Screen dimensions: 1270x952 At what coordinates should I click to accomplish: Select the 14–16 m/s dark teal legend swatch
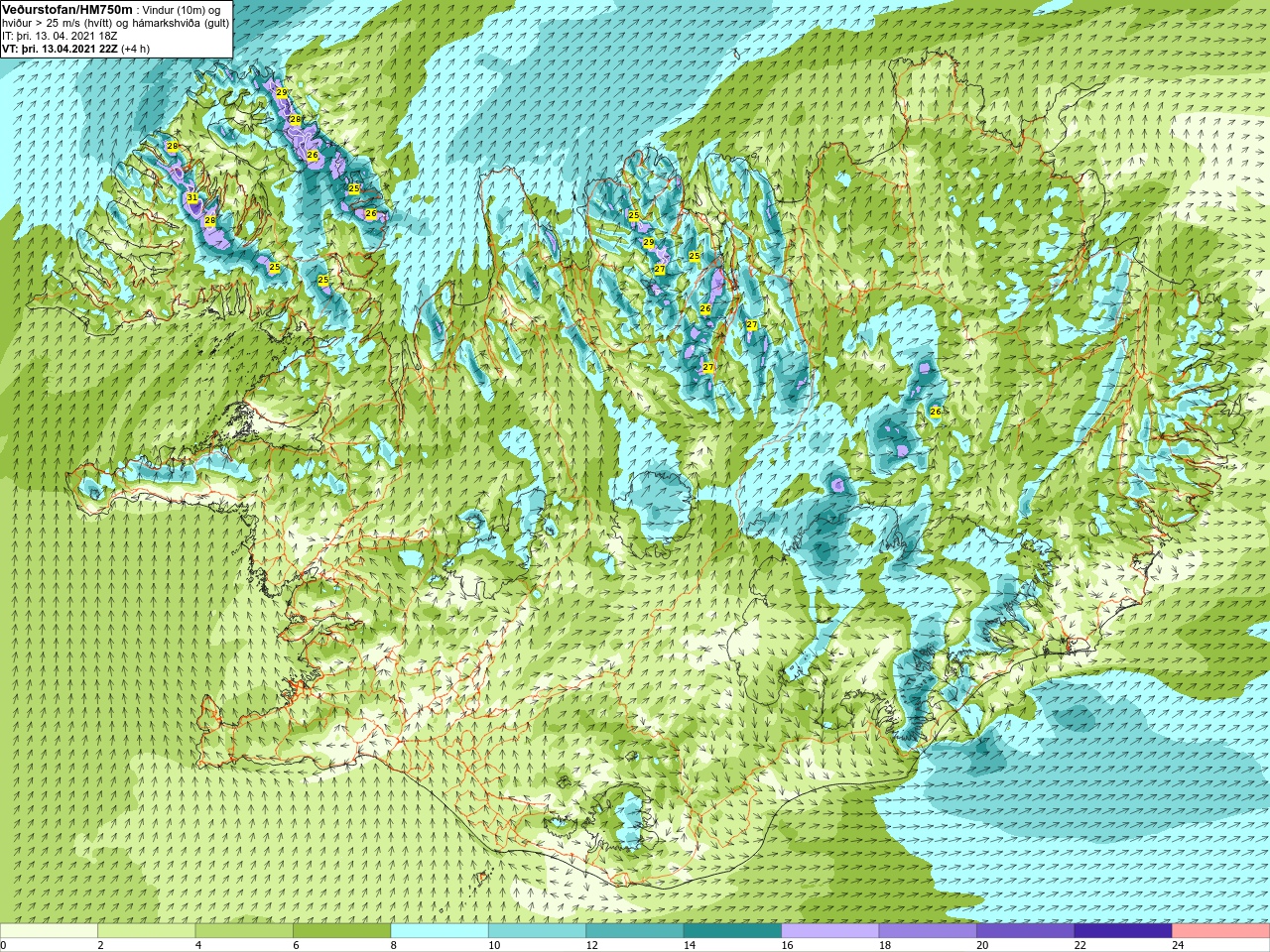click(x=732, y=931)
